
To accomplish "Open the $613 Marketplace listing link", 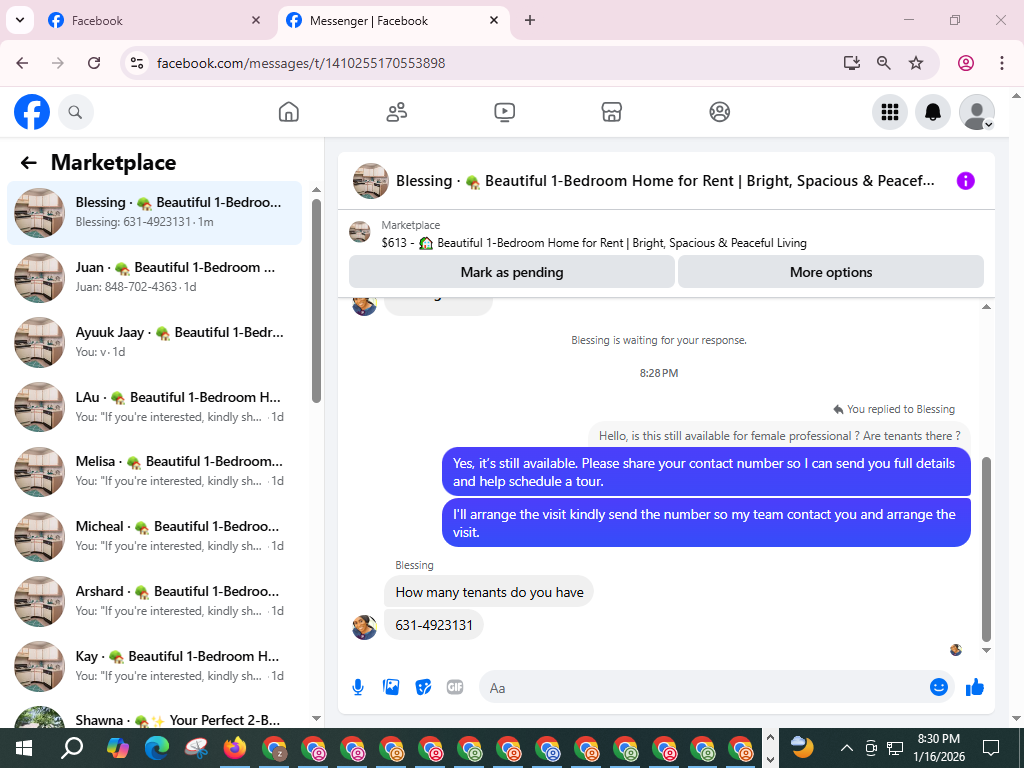I will click(x=594, y=243).
